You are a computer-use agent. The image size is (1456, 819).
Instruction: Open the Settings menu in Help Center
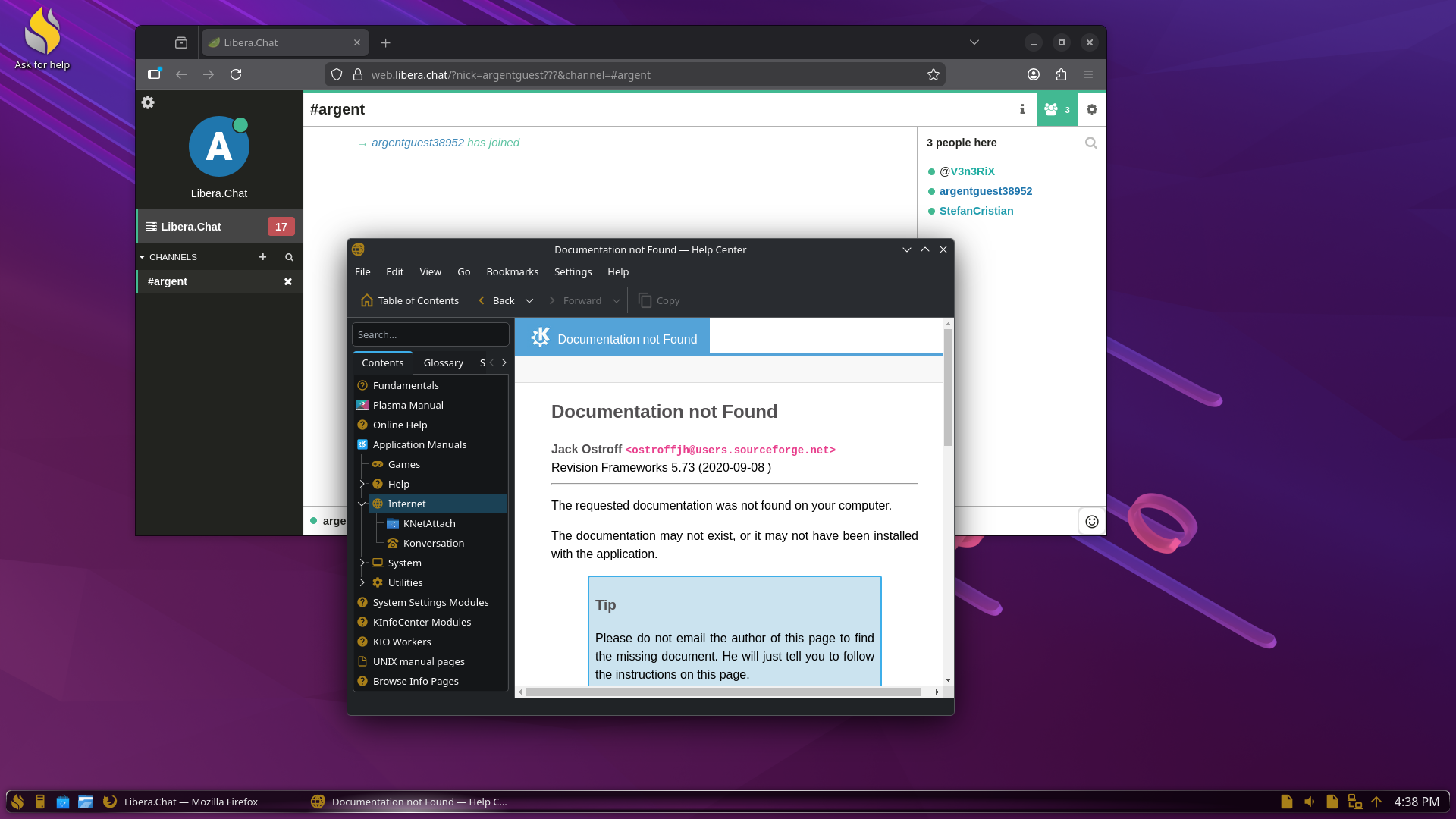click(x=573, y=271)
